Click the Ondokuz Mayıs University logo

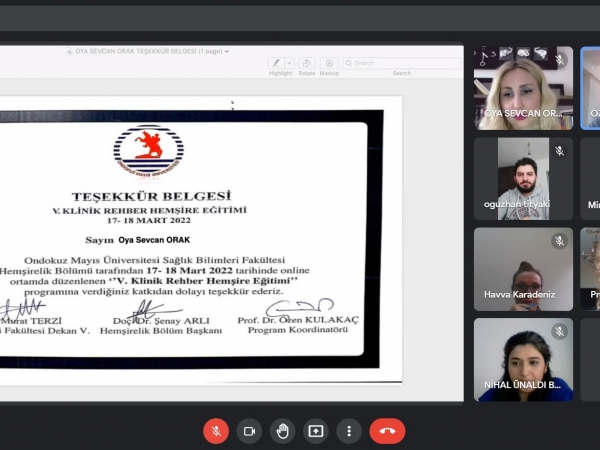(x=148, y=152)
